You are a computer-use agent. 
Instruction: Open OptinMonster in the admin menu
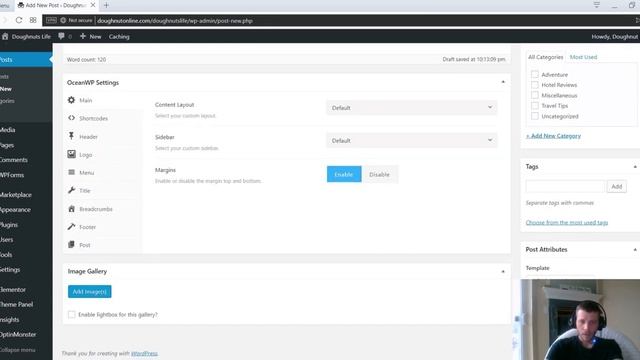tap(18, 334)
